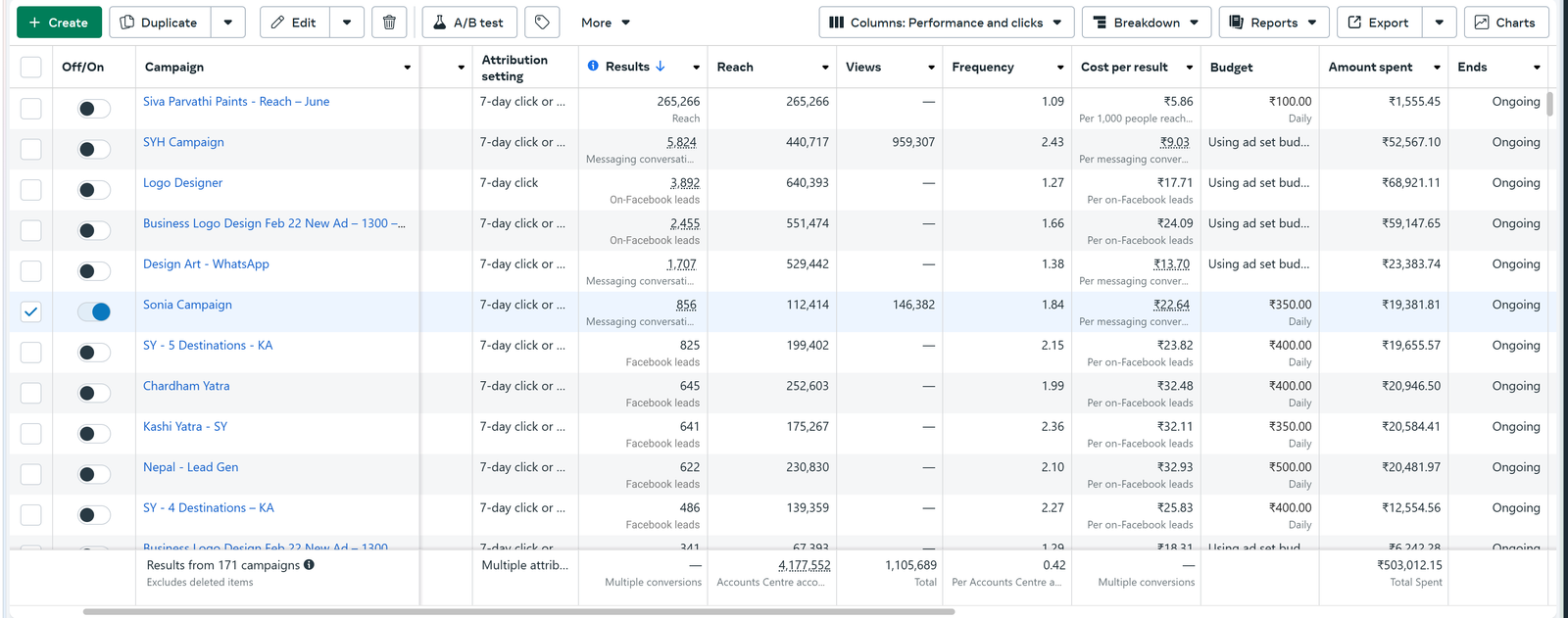
Task: Turn off the Sonia Campaign toggle
Action: (x=94, y=311)
